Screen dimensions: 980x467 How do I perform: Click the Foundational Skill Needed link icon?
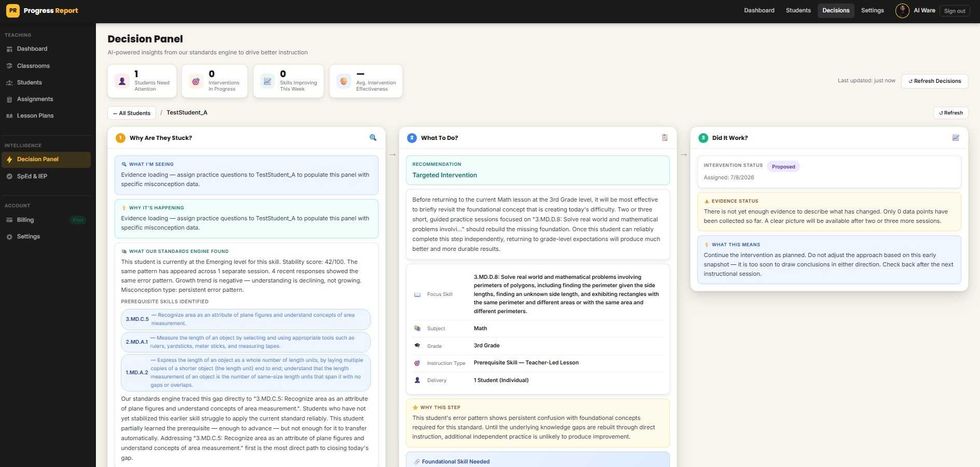417,461
